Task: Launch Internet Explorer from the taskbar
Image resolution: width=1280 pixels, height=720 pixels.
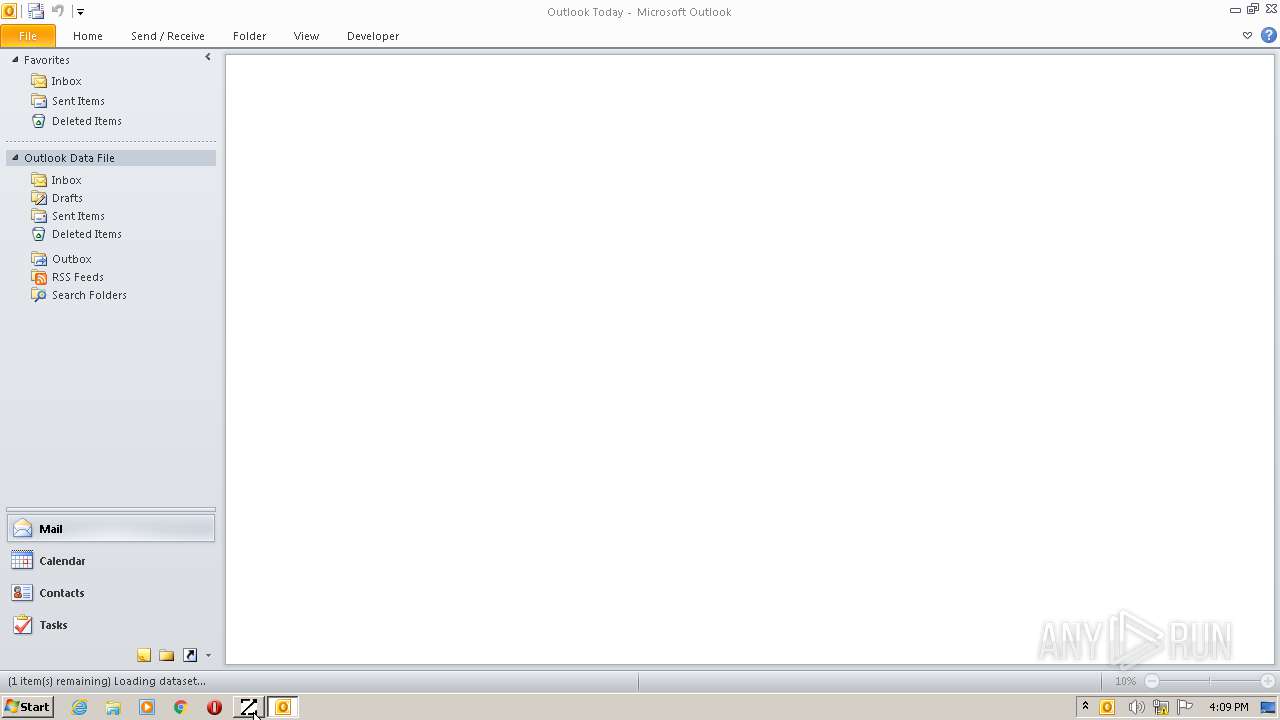Action: (x=79, y=707)
